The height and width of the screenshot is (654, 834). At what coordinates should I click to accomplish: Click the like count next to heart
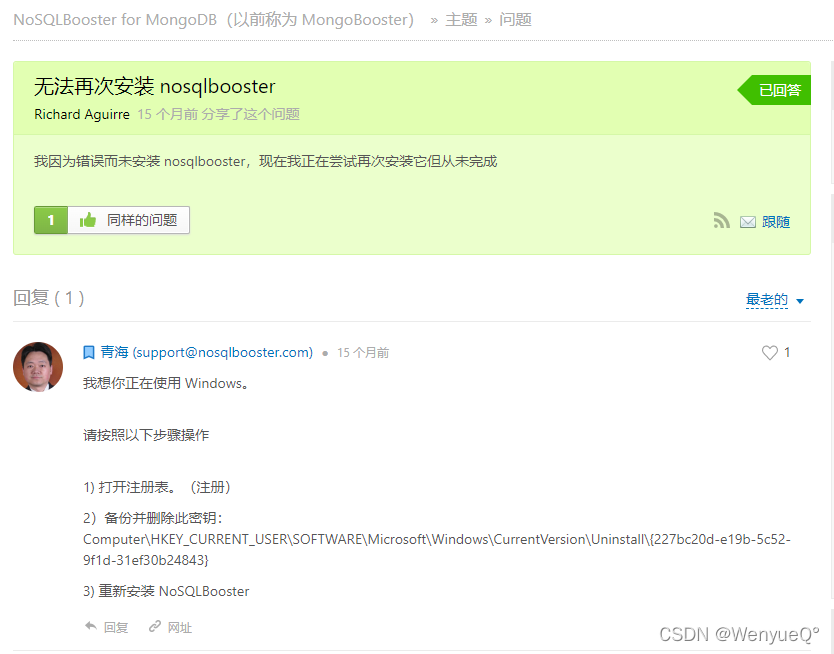pos(787,352)
